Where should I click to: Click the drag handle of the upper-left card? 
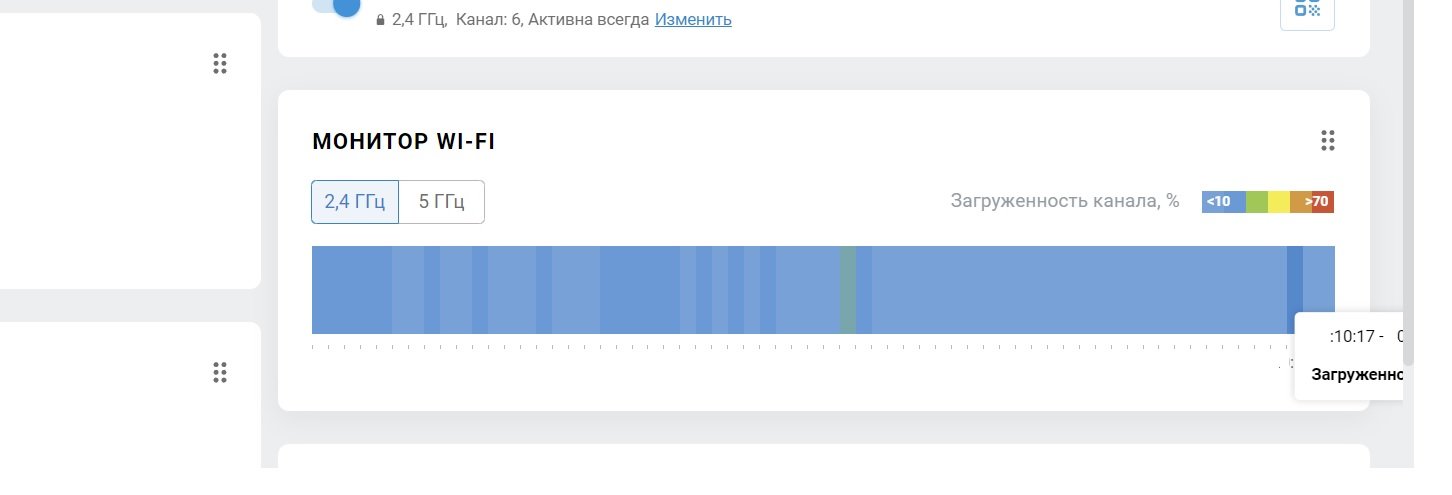tap(220, 64)
